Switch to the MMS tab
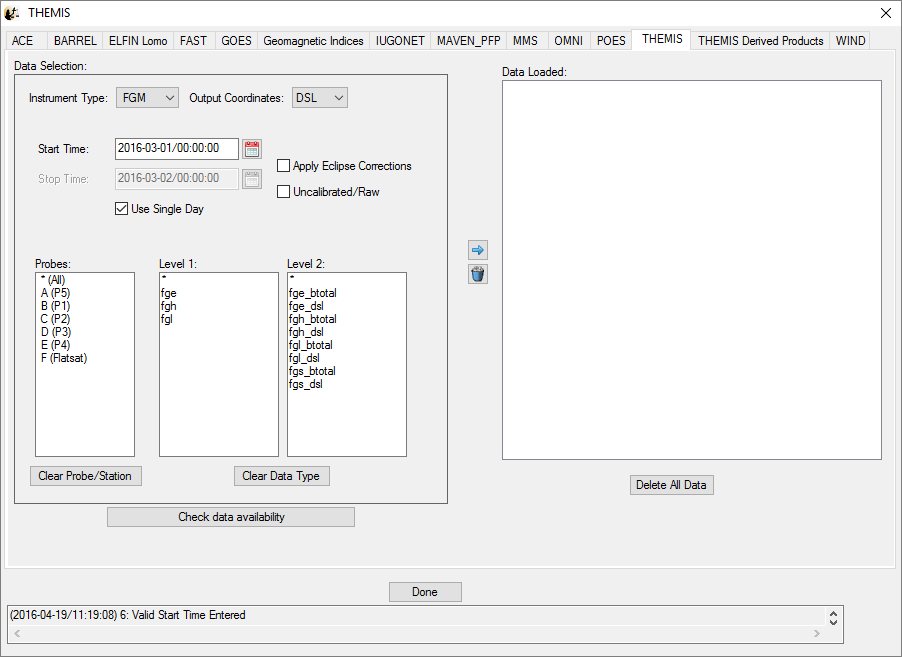 pos(525,41)
